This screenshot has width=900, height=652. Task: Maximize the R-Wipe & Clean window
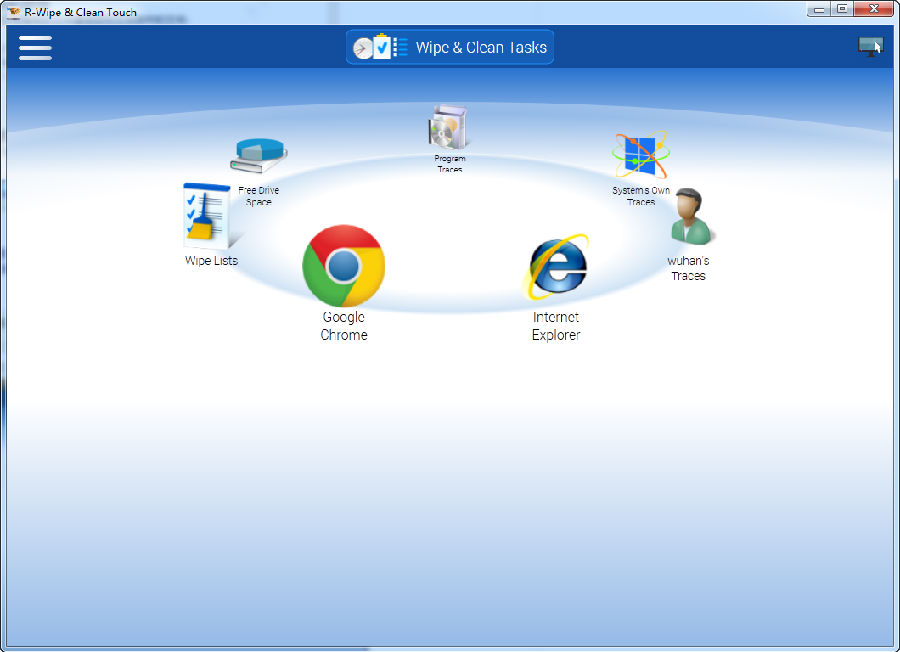click(x=841, y=9)
